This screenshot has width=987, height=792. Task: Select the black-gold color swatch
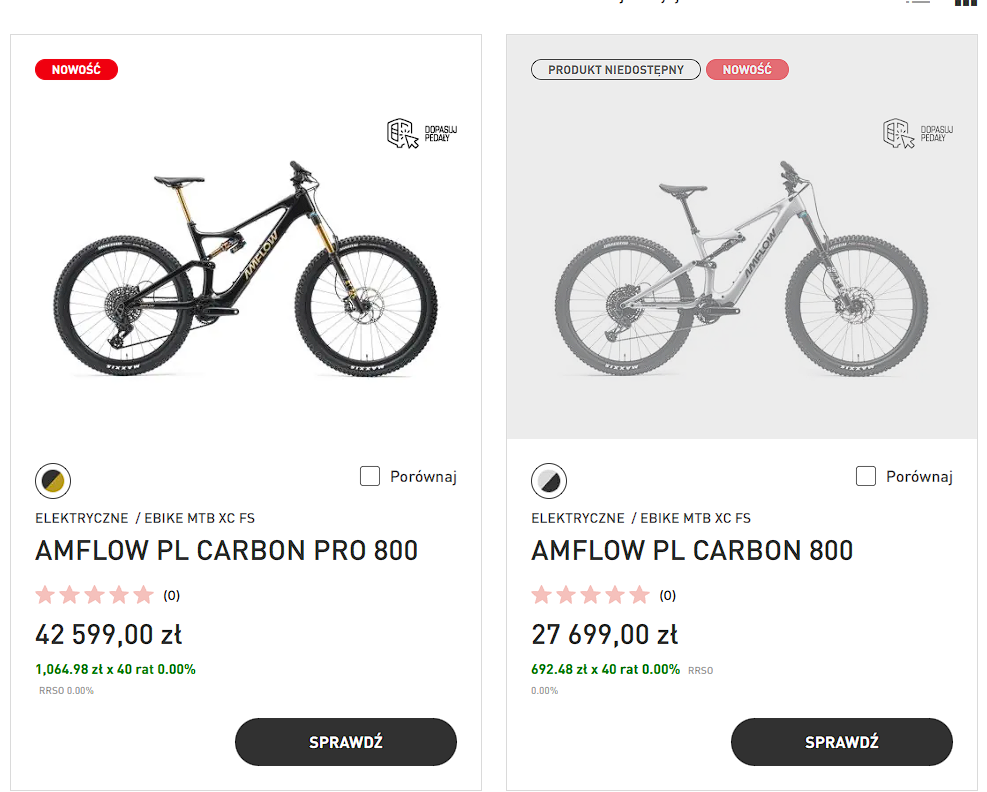click(x=53, y=481)
